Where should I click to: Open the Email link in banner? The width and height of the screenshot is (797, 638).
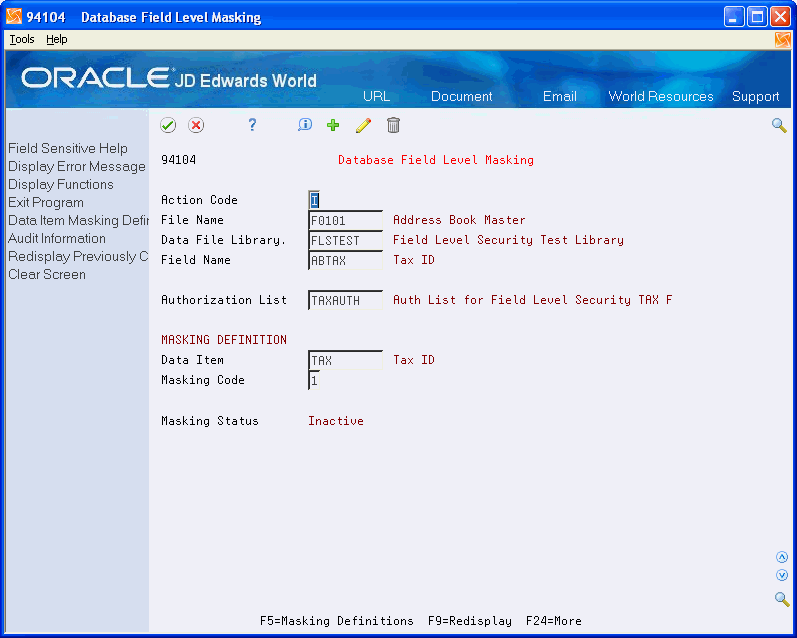pyautogui.click(x=560, y=97)
